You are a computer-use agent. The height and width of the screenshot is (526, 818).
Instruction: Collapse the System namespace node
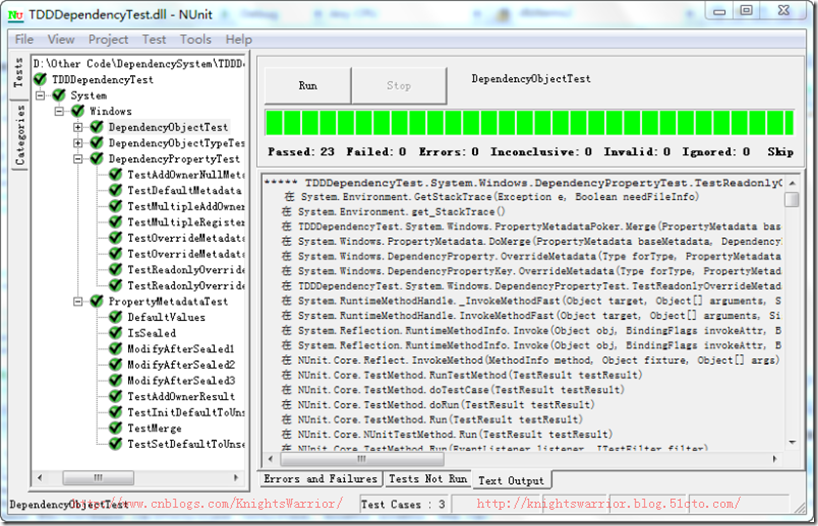41,96
